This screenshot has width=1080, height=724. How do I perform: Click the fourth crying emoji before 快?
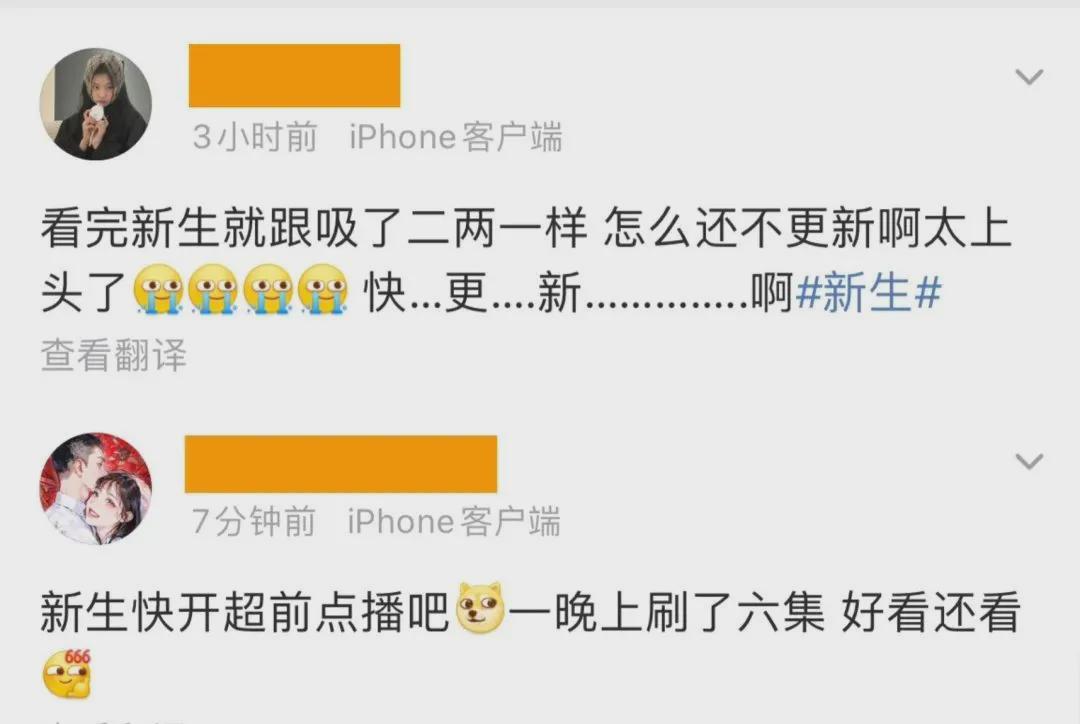click(x=323, y=289)
